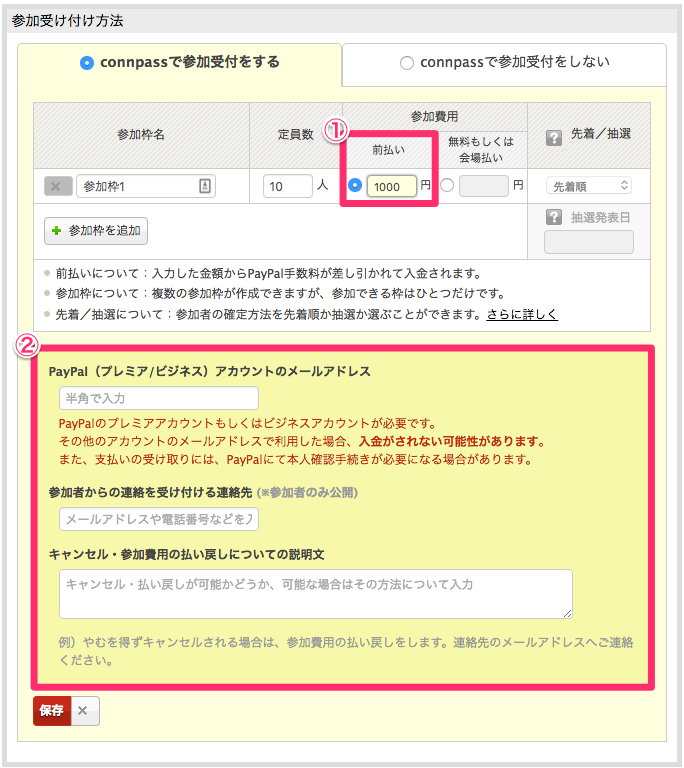Click the 参加枠名 column header text
This screenshot has height=768, width=684.
[141, 134]
